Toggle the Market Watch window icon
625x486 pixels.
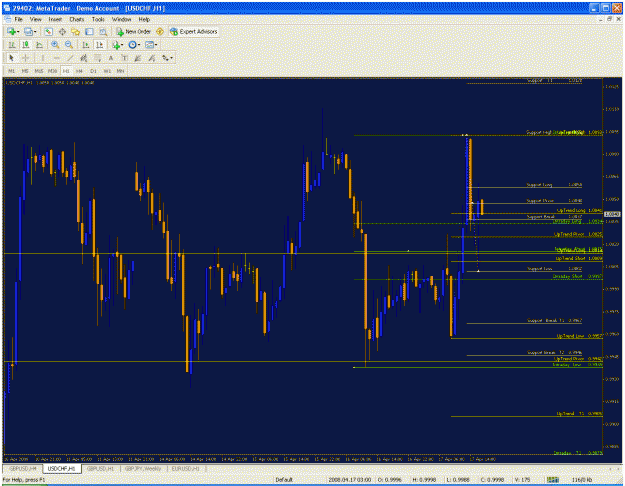pos(49,31)
